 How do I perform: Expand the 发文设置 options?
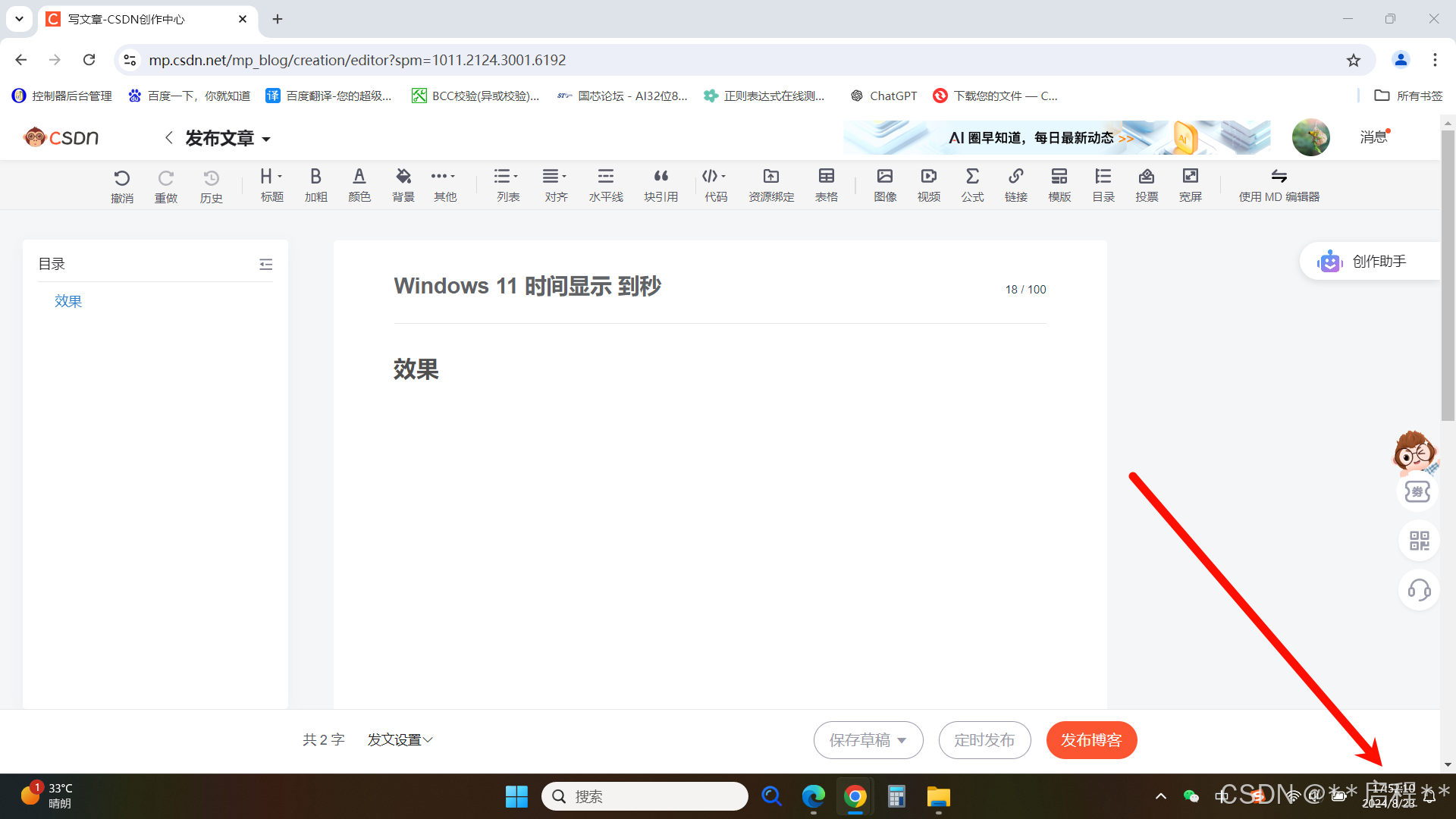[x=400, y=739]
